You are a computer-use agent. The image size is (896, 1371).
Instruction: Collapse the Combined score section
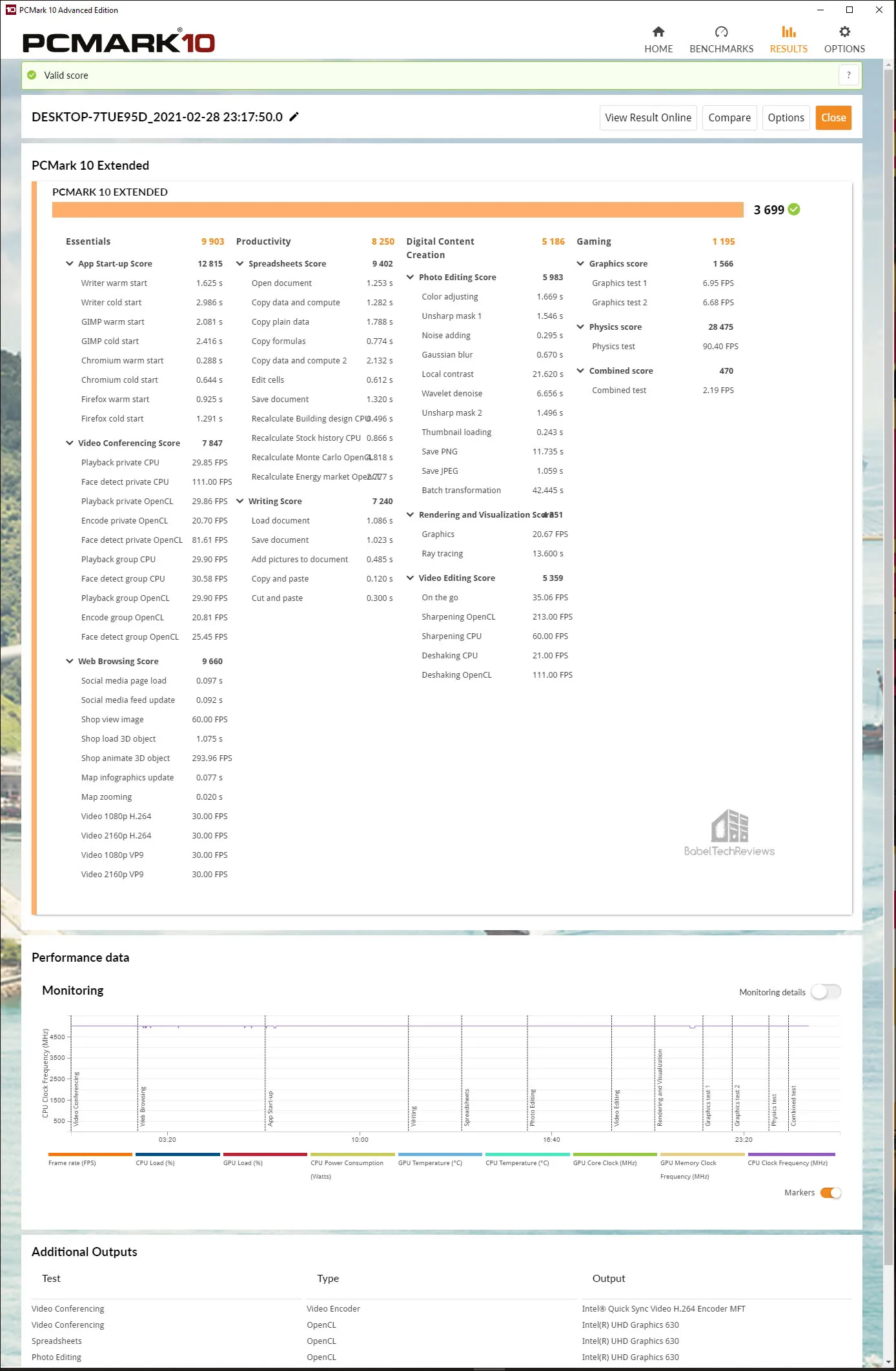581,371
